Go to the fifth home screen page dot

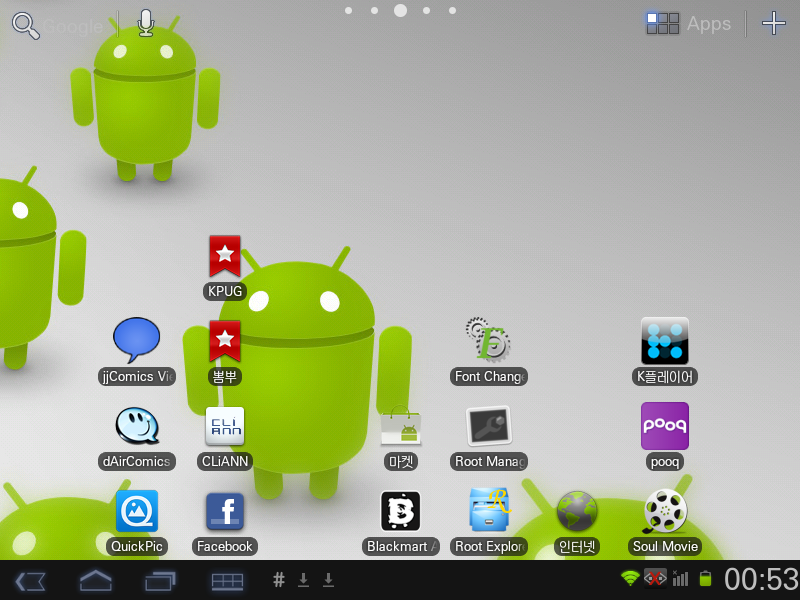(452, 10)
